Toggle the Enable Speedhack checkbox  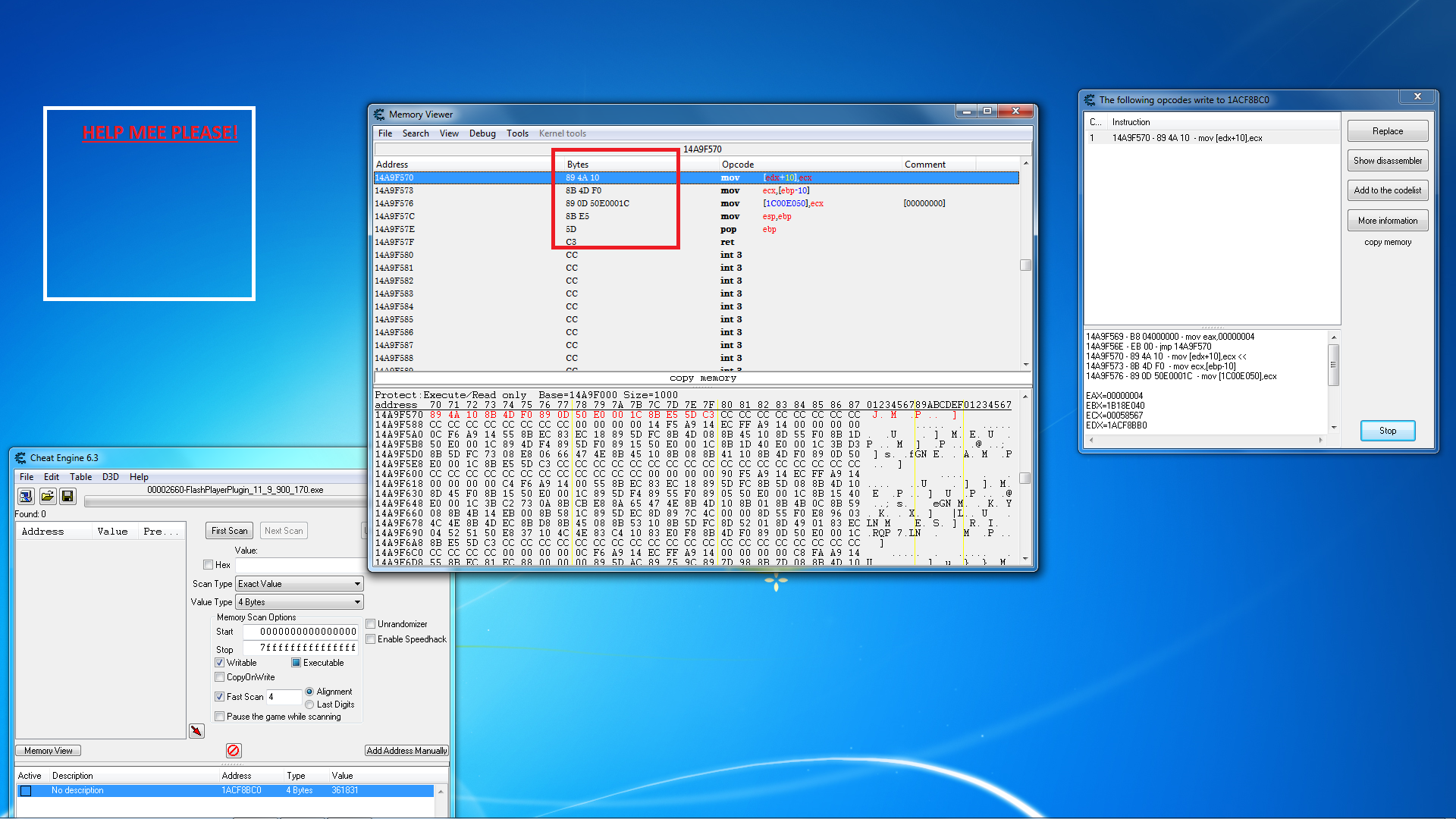pos(371,639)
